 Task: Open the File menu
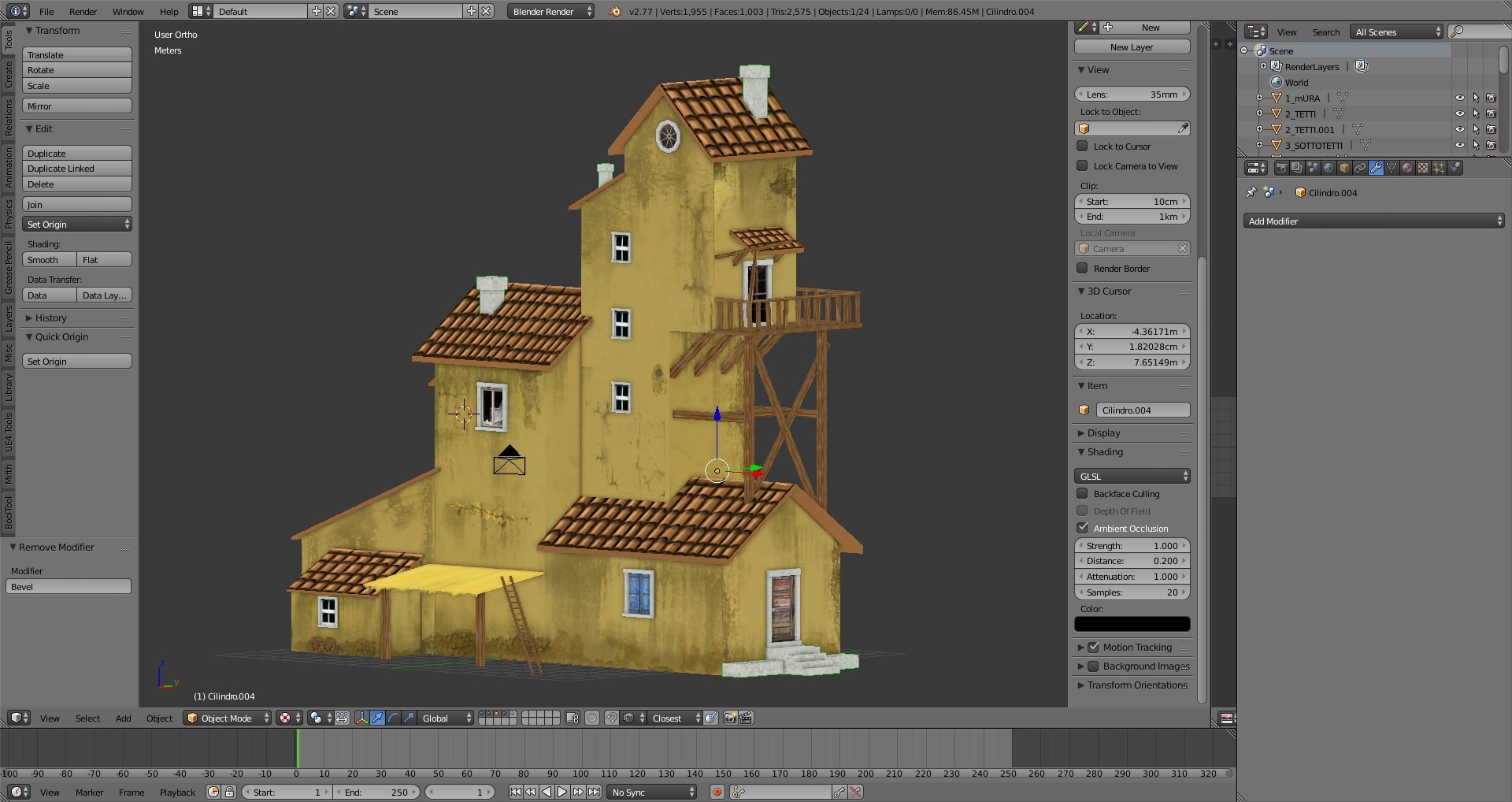pyautogui.click(x=46, y=11)
